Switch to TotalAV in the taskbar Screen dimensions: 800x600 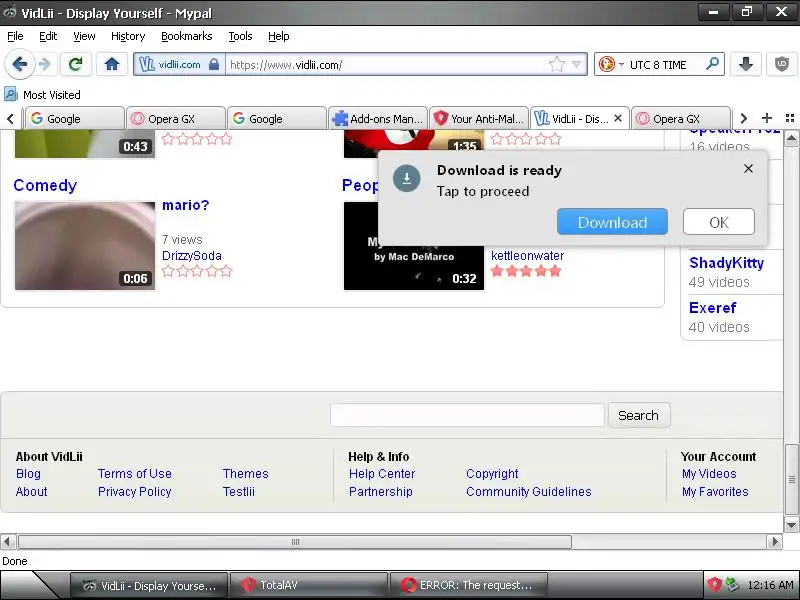pos(309,585)
